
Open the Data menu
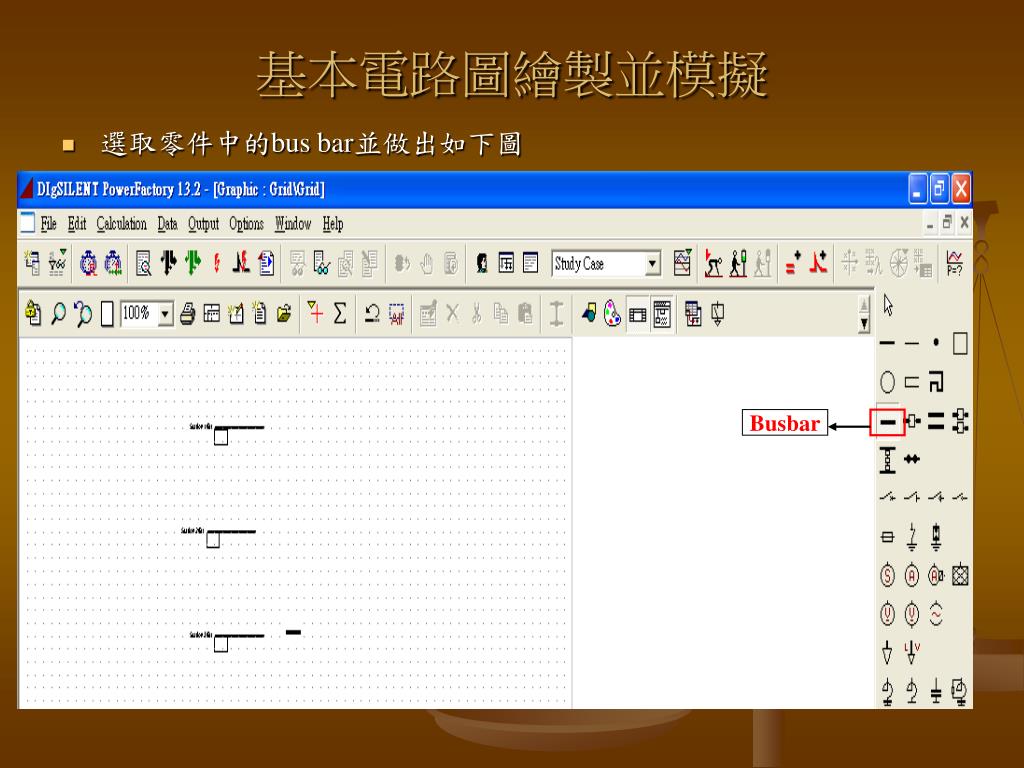point(167,224)
